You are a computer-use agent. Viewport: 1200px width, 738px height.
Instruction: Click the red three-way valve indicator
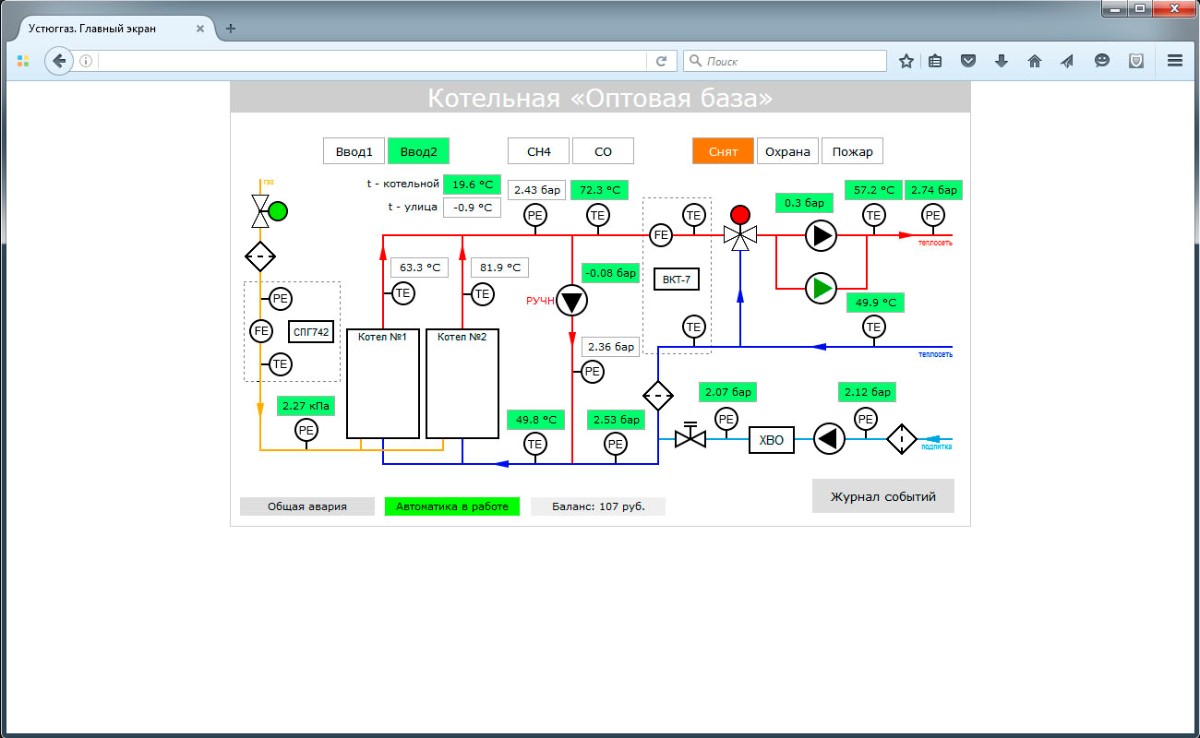click(740, 214)
